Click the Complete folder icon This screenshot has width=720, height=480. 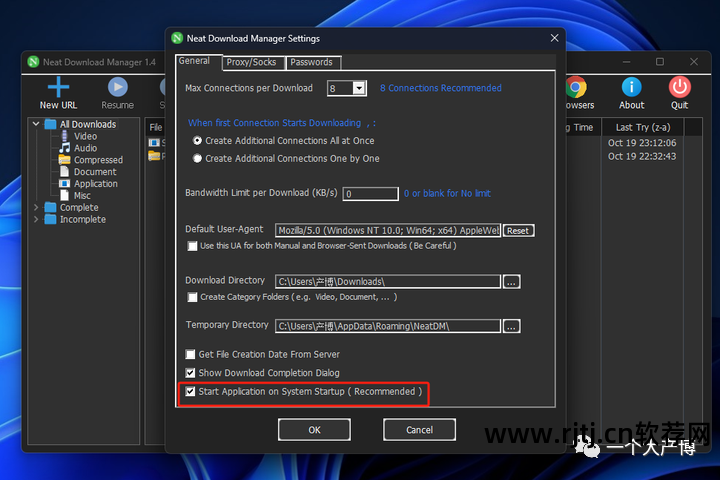[x=51, y=208]
